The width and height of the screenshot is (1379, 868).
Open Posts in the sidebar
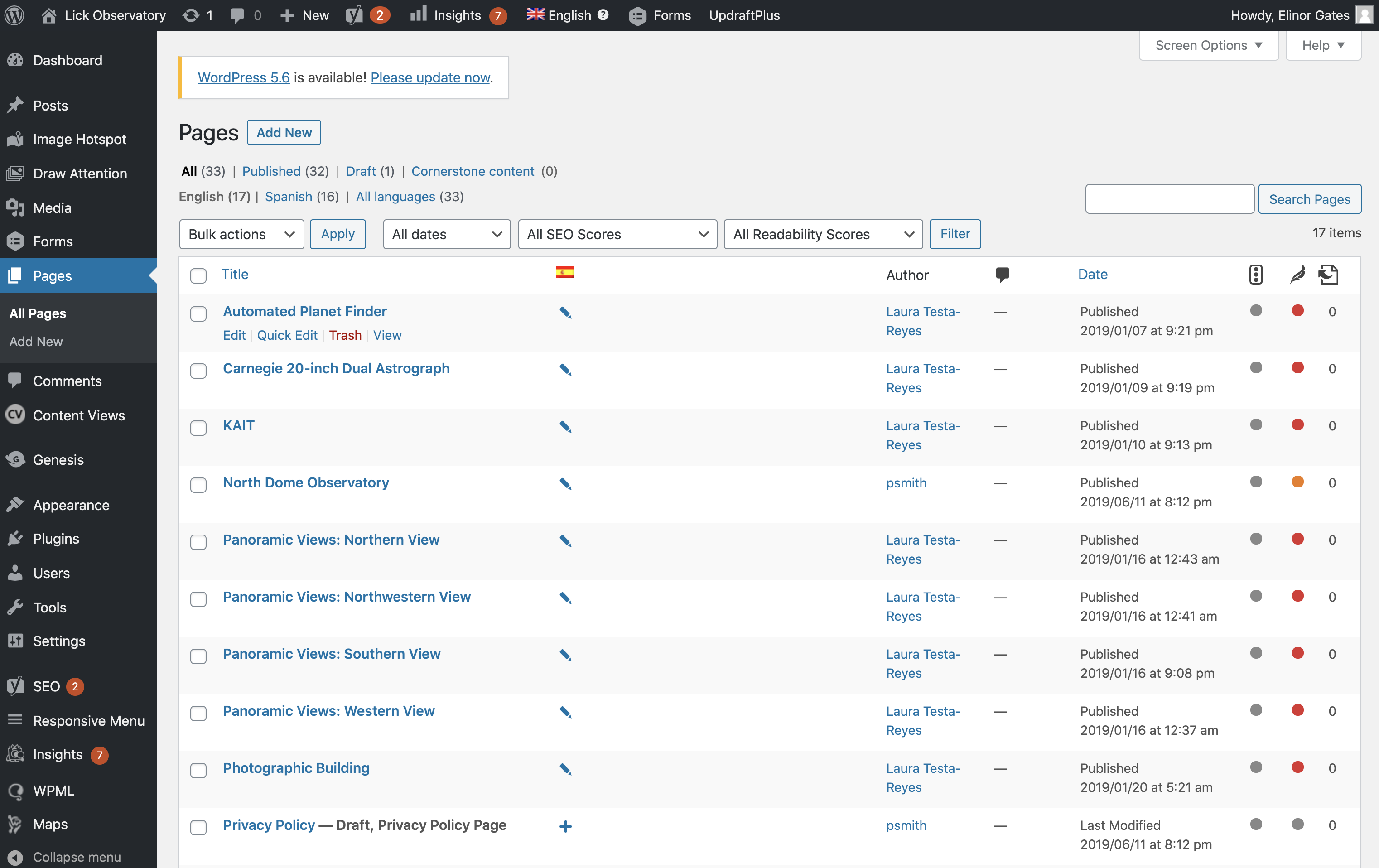pyautogui.click(x=50, y=106)
